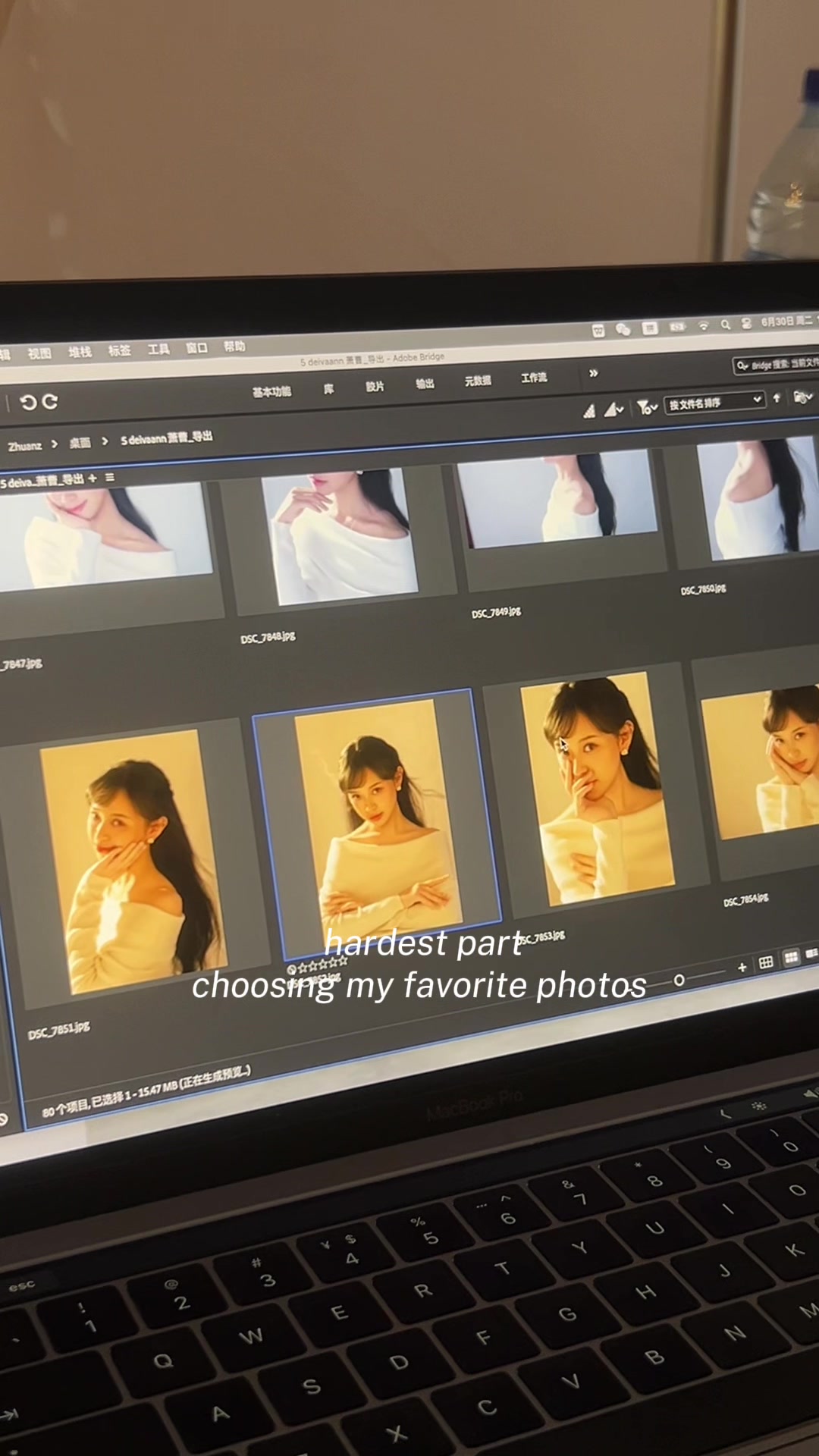Click the date 6月30日 in menu bar
This screenshot has height=1456, width=819.
tap(777, 322)
